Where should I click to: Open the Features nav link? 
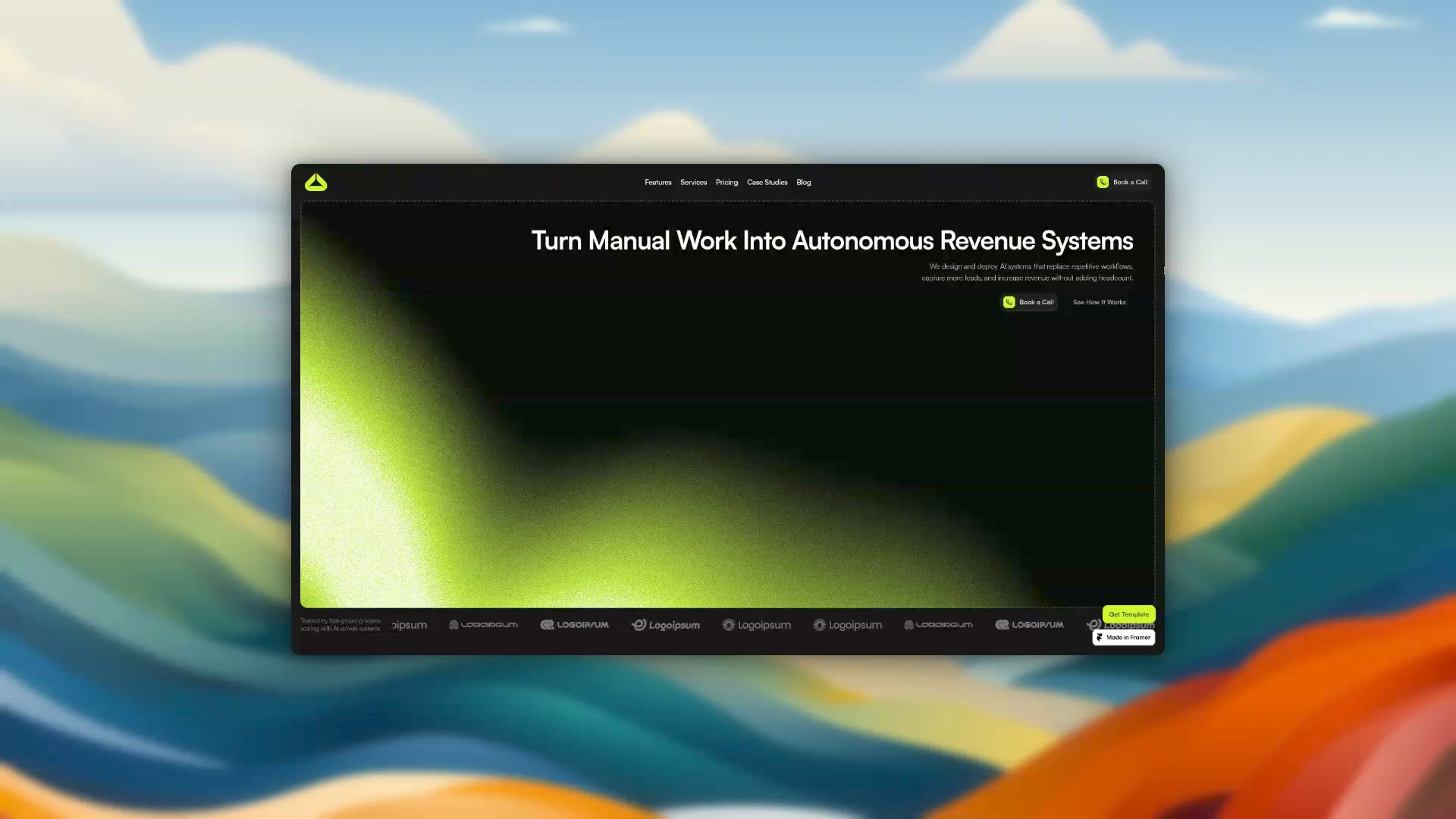(658, 182)
